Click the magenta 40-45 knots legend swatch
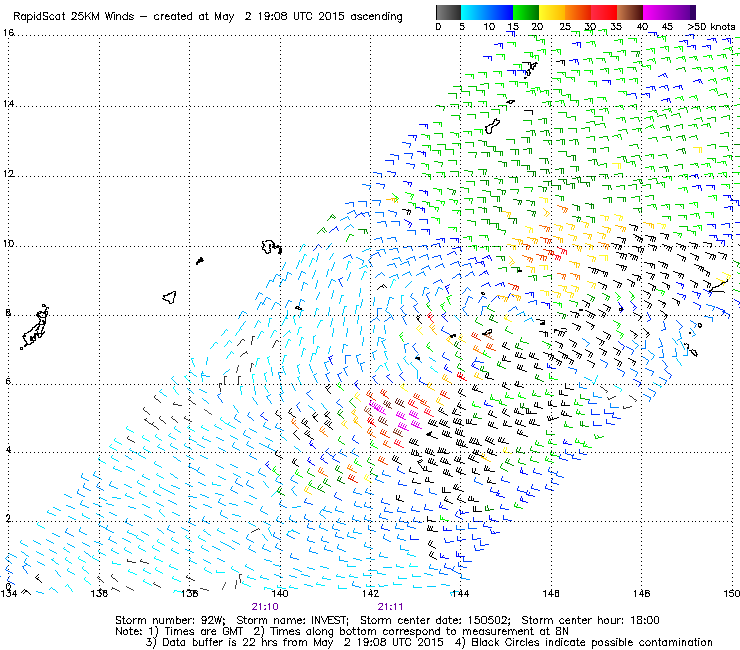The height and width of the screenshot is (650, 740). click(x=656, y=12)
